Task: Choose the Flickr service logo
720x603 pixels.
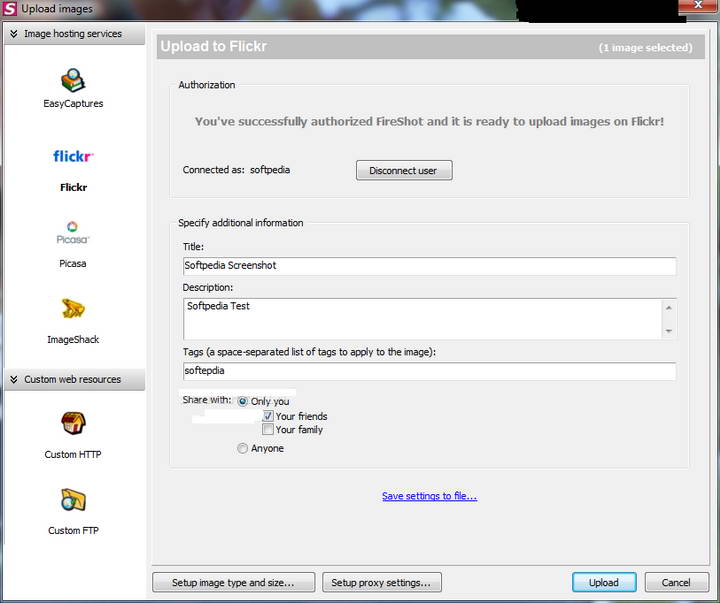Action: point(73,156)
